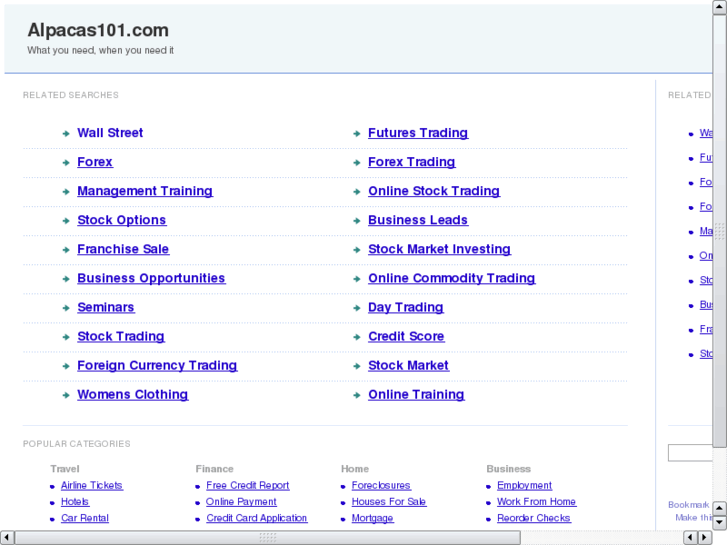Image resolution: width=727 pixels, height=545 pixels.
Task: Click the arrow icon beside Futures Trading
Action: [357, 134]
